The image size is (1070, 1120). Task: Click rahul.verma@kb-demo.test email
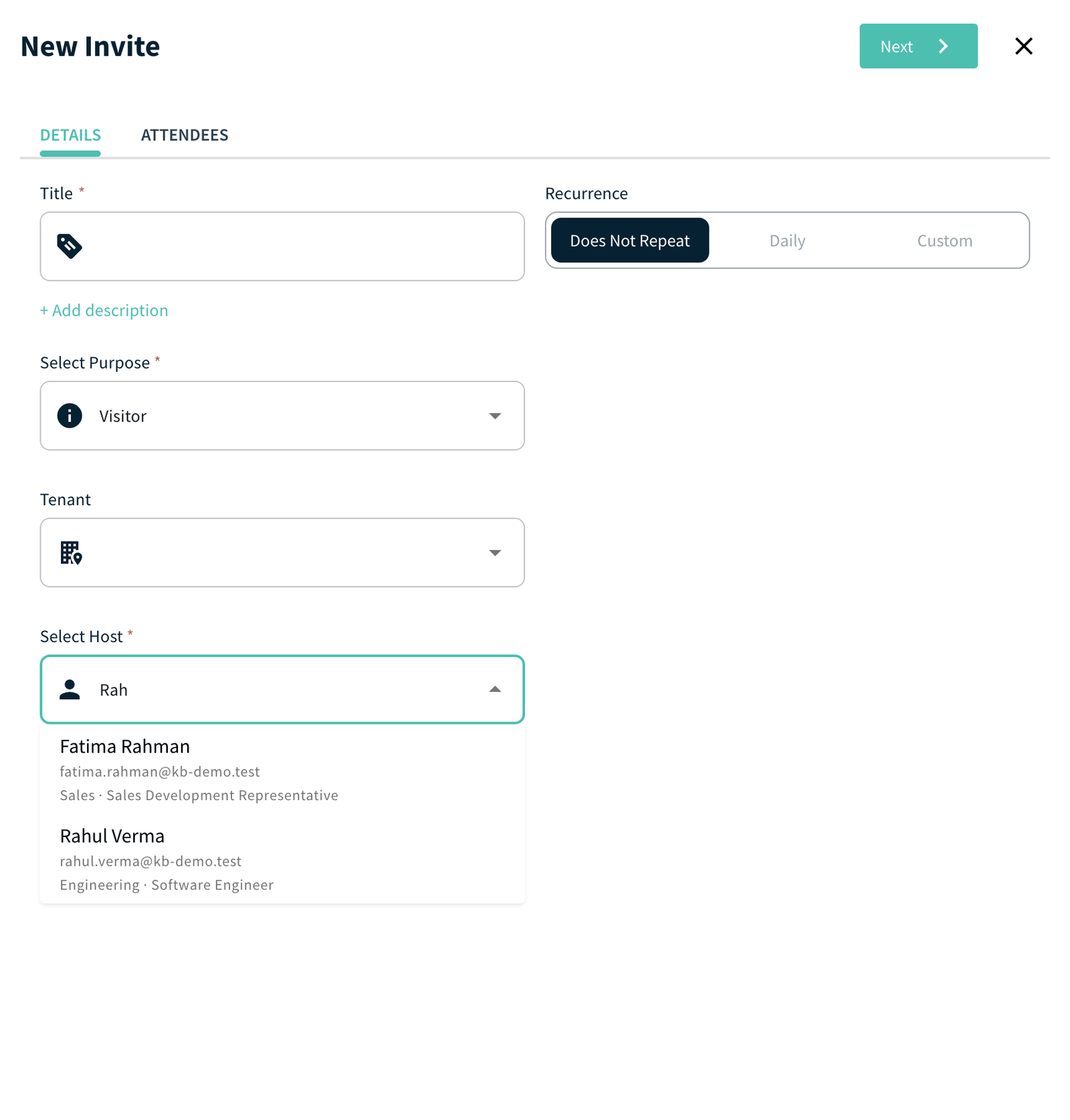pyautogui.click(x=150, y=861)
